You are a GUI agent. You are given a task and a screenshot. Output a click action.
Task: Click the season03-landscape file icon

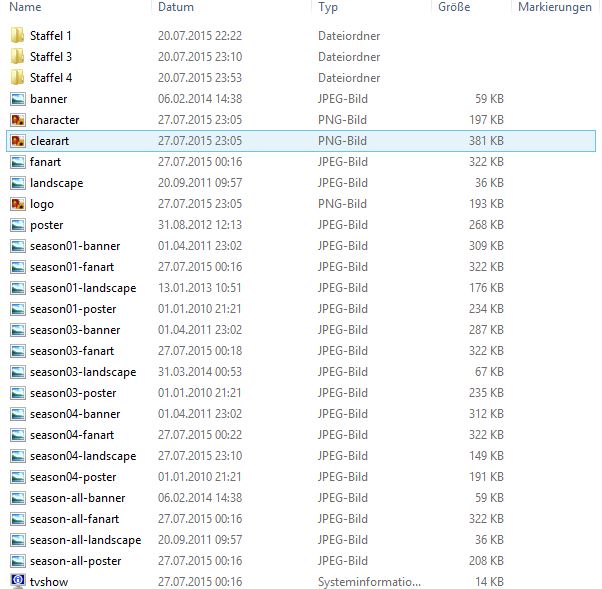pyautogui.click(x=18, y=372)
